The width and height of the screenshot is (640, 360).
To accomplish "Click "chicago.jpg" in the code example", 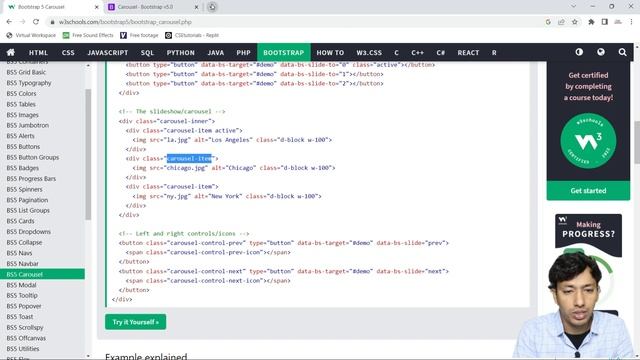I will 186,168.
